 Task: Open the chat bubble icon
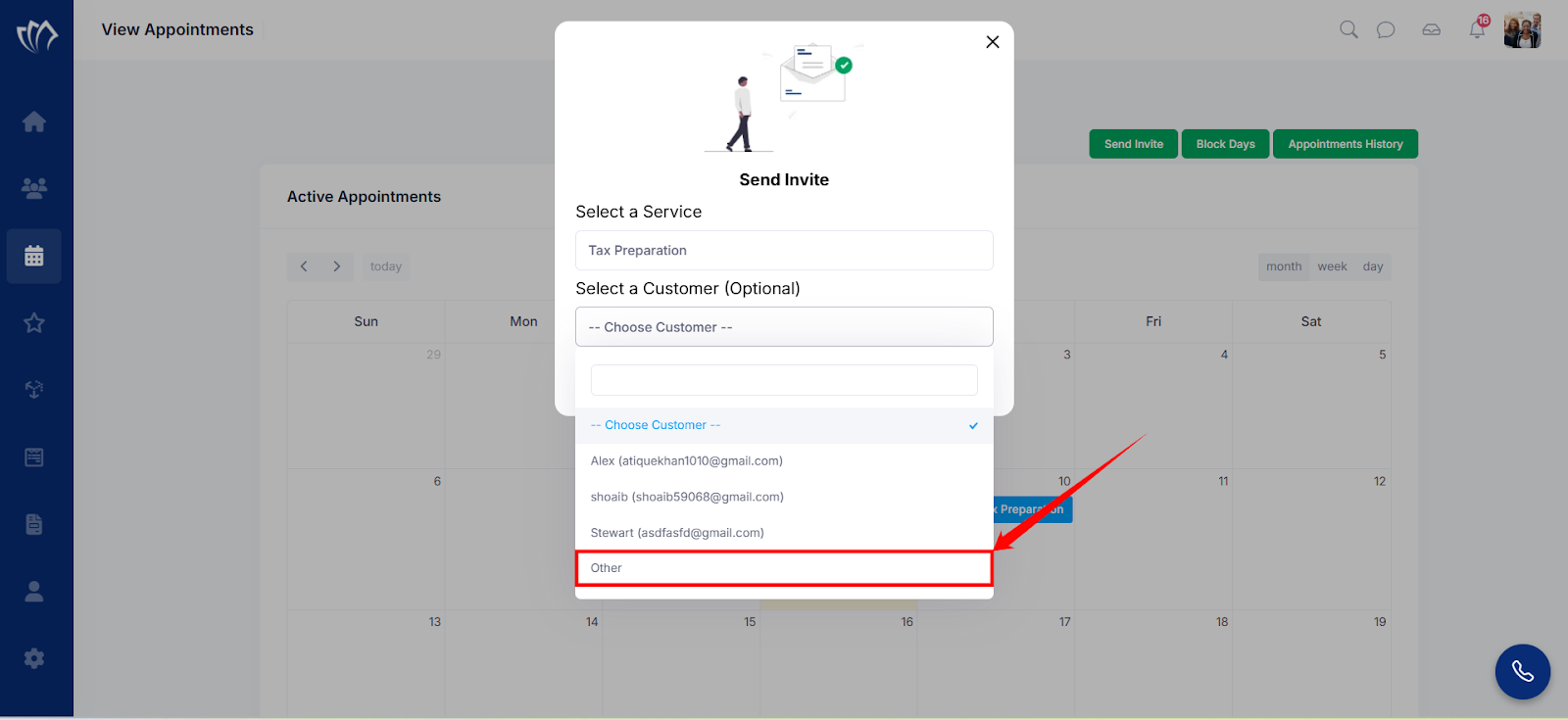[1386, 29]
